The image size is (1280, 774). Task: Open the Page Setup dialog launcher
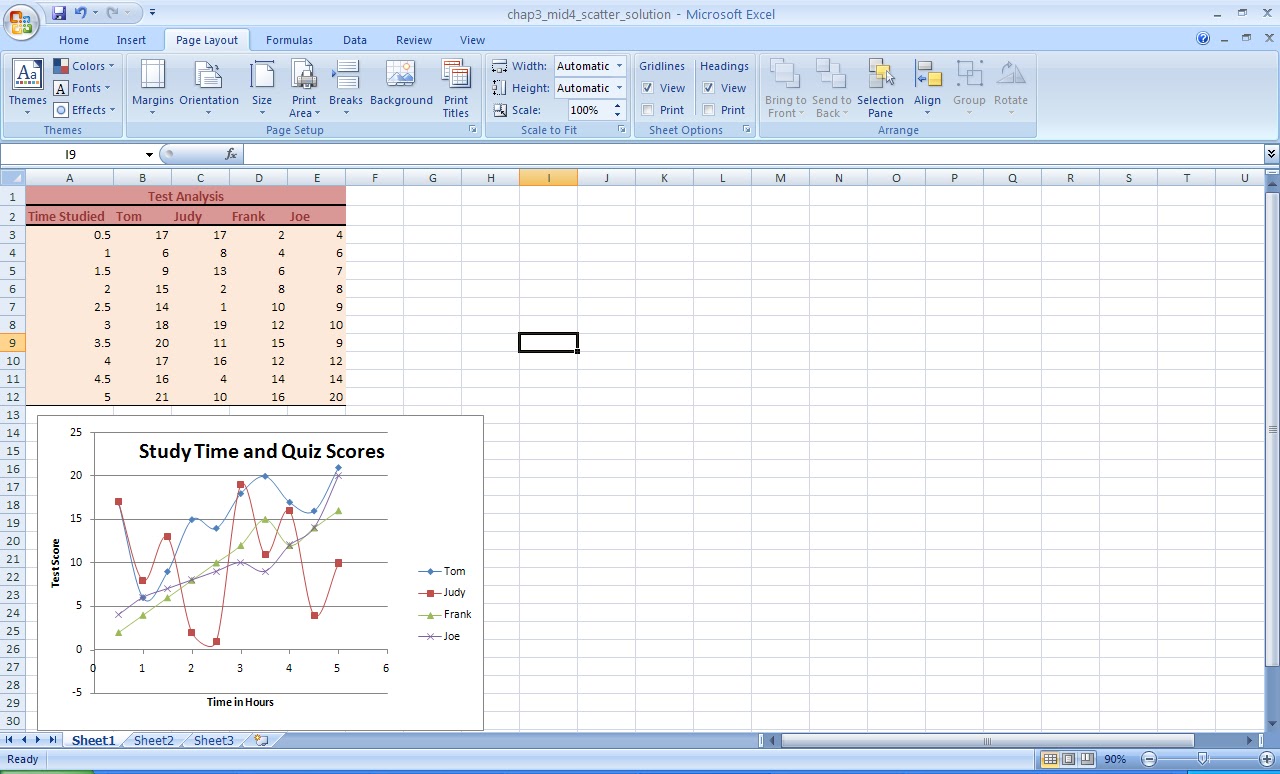[x=473, y=130]
